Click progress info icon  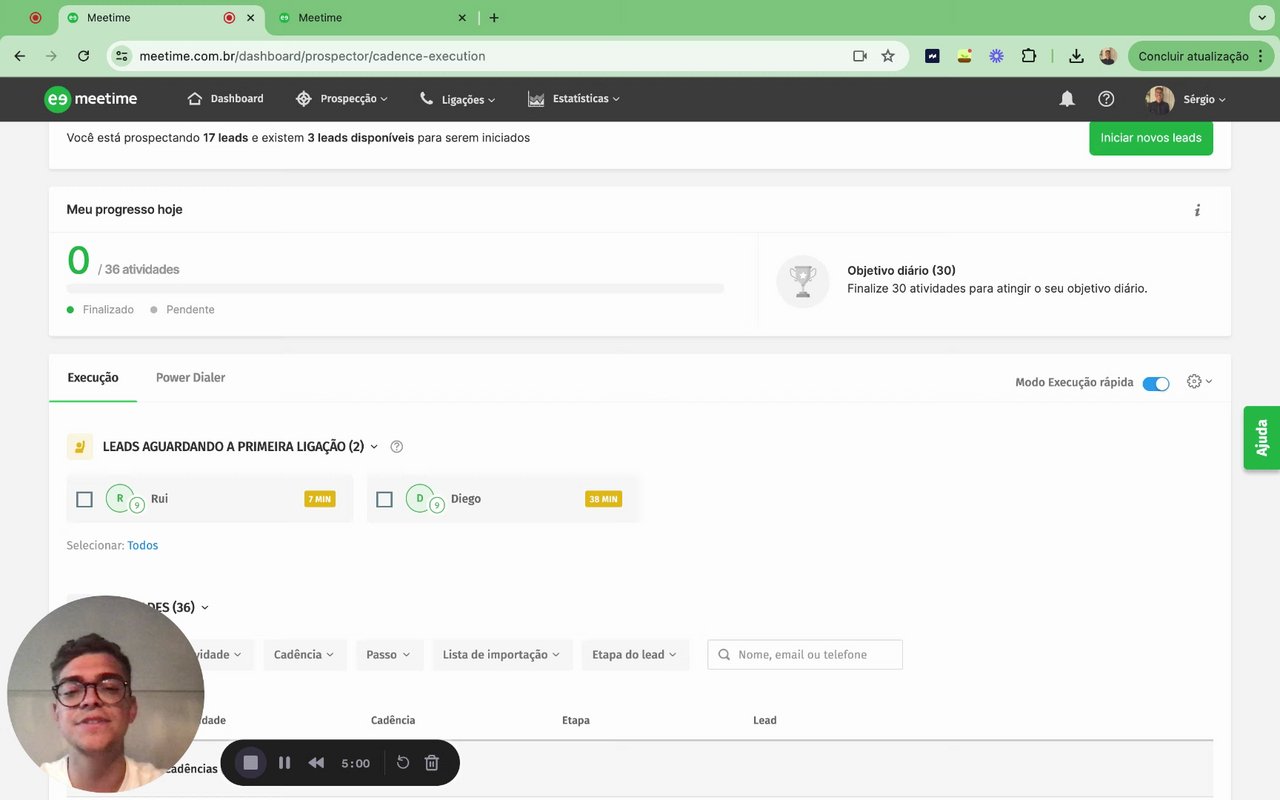click(1197, 210)
